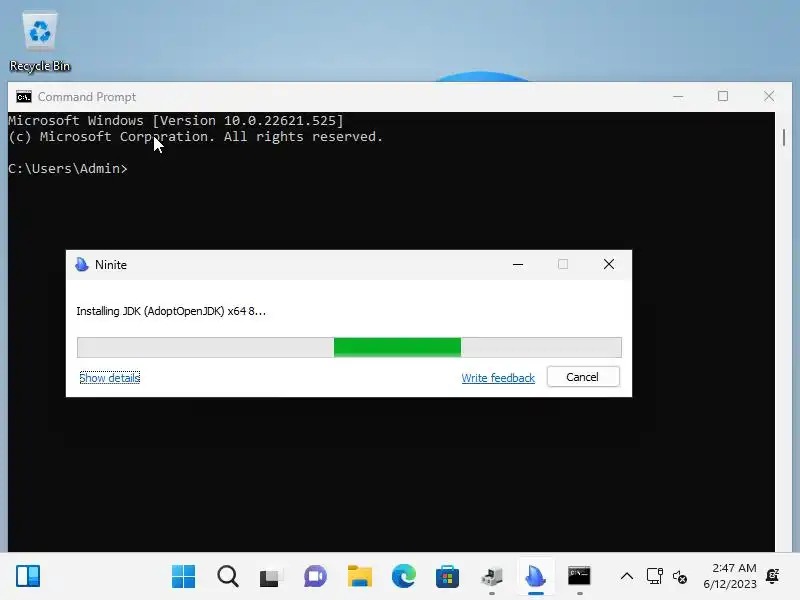The height and width of the screenshot is (600, 800).
Task: Switch to Ninite on the taskbar
Action: (x=536, y=577)
